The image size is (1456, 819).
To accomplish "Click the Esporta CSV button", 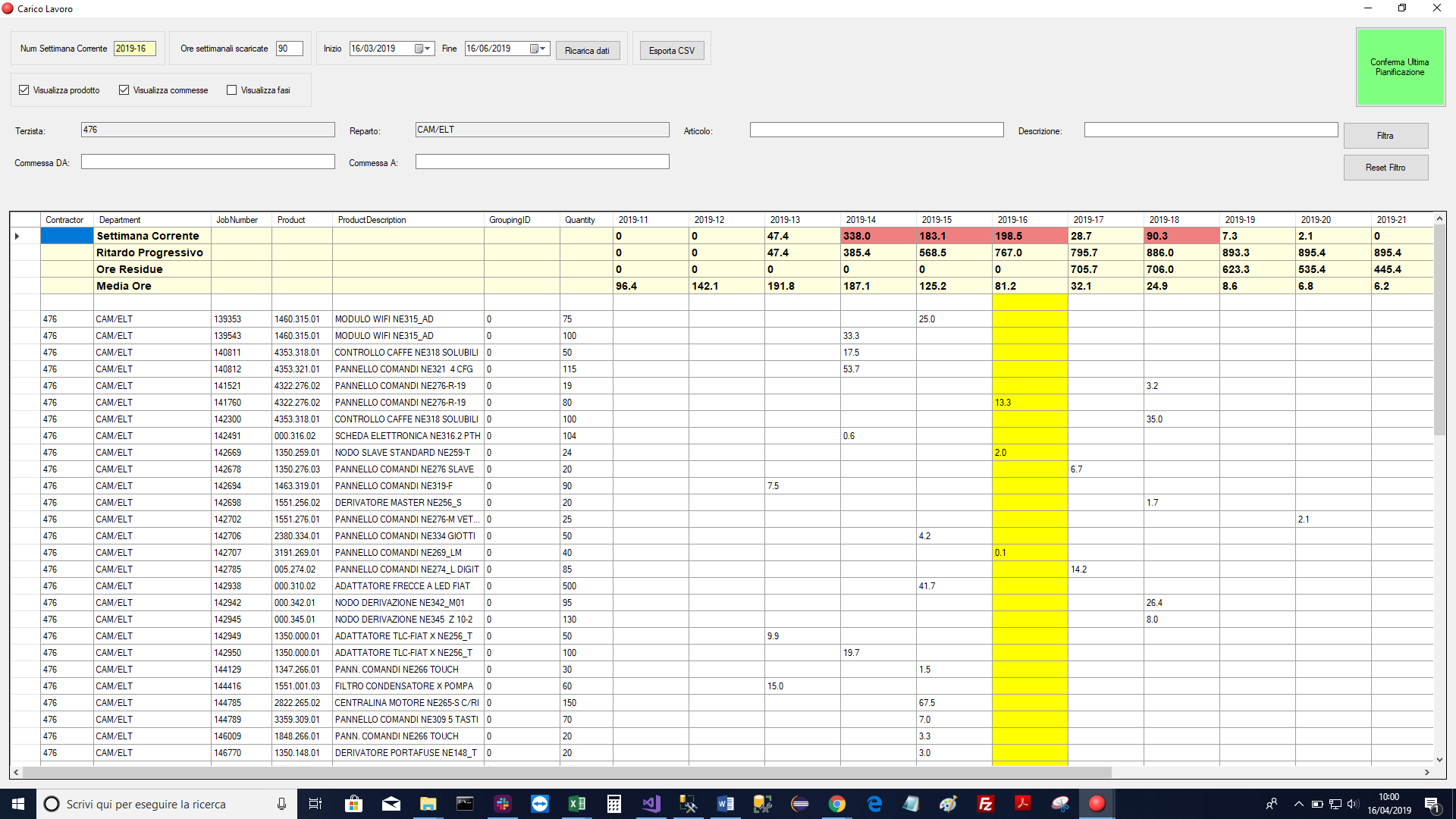I will coord(672,51).
